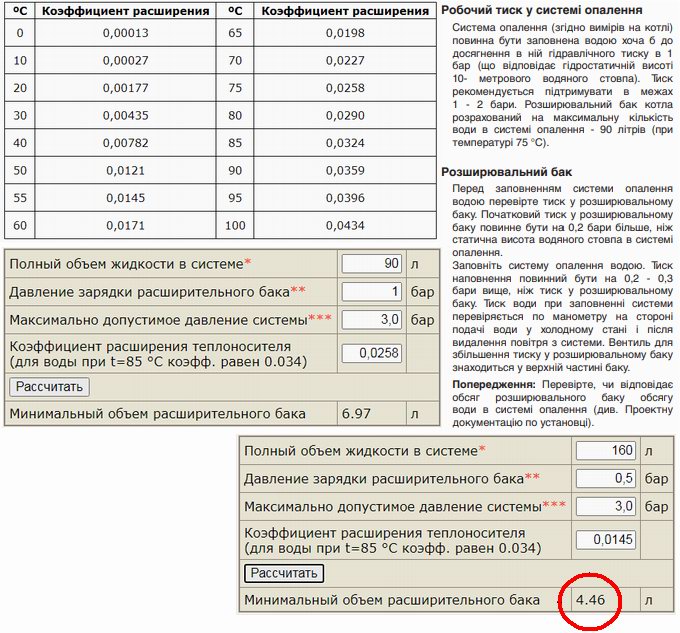Click the temperature cell 55
Image resolution: width=680 pixels, height=633 pixels.
20,198
